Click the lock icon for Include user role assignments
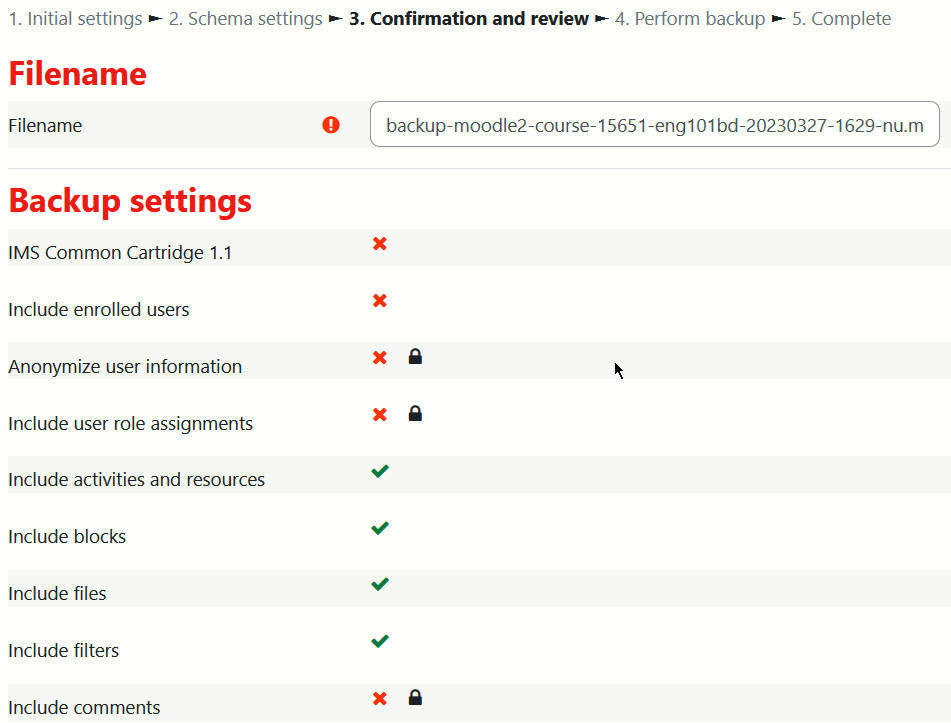The image size is (951, 723). coord(415,414)
